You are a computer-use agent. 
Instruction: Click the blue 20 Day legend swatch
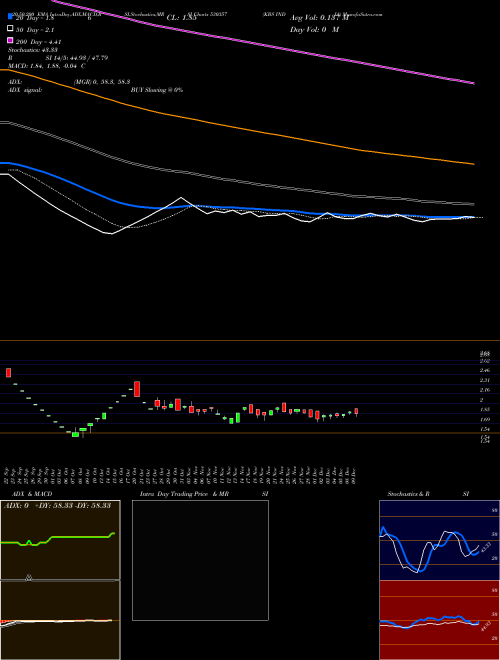[x=10, y=18]
